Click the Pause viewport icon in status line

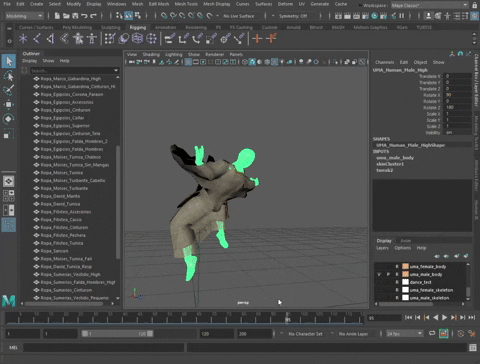(402, 16)
